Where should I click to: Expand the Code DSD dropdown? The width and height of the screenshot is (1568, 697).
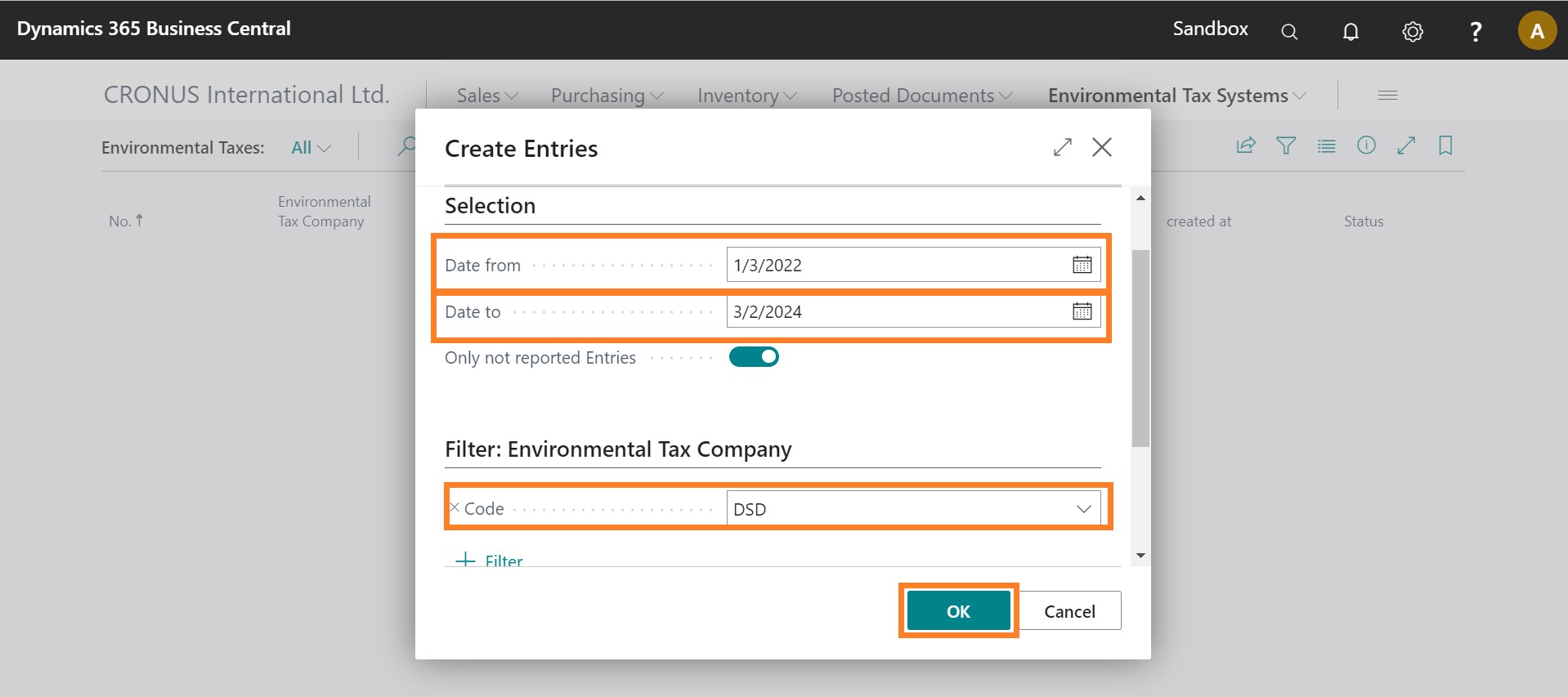1083,509
